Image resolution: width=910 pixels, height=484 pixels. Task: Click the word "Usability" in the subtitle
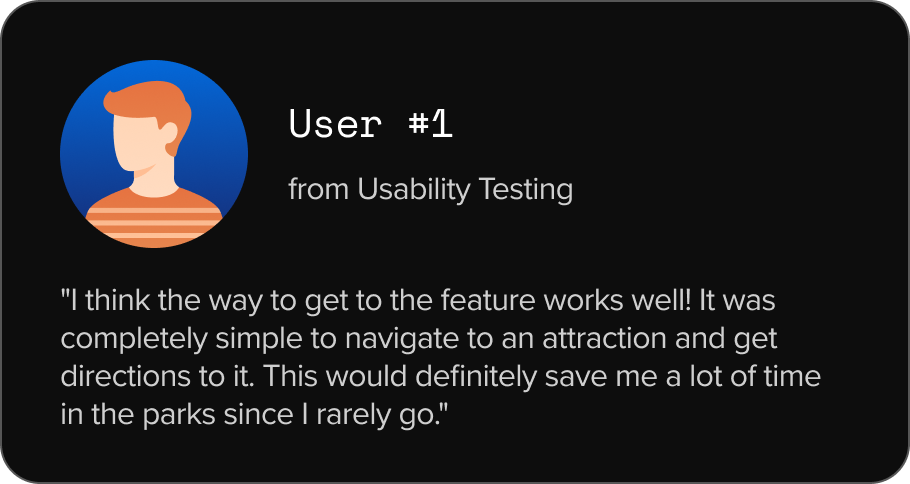click(414, 190)
